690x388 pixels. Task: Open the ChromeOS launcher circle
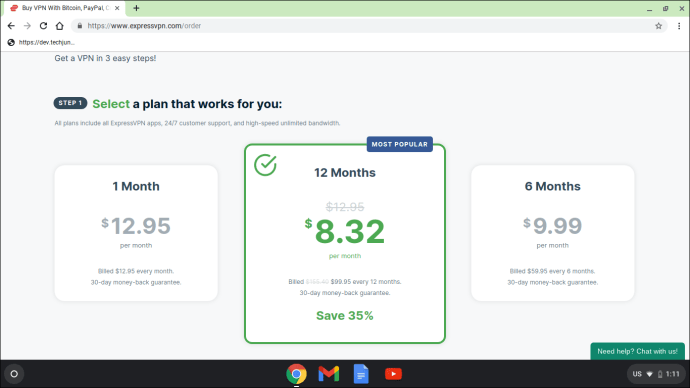click(x=14, y=374)
